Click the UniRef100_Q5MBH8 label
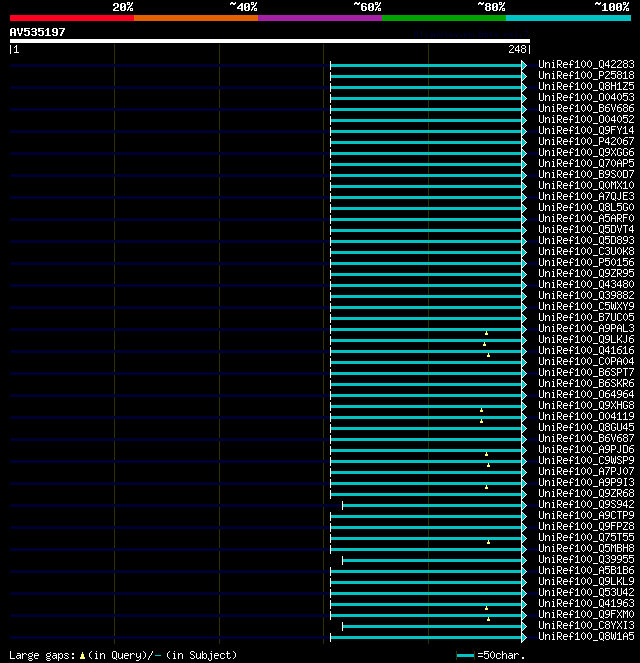Viewport: 640px width, 663px height. [x=586, y=548]
